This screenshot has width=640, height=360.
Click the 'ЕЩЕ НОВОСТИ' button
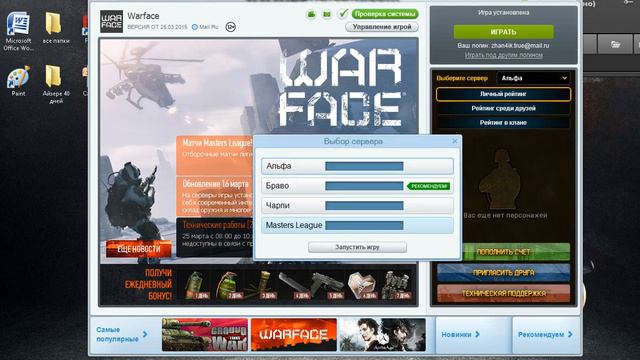pyautogui.click(x=139, y=249)
